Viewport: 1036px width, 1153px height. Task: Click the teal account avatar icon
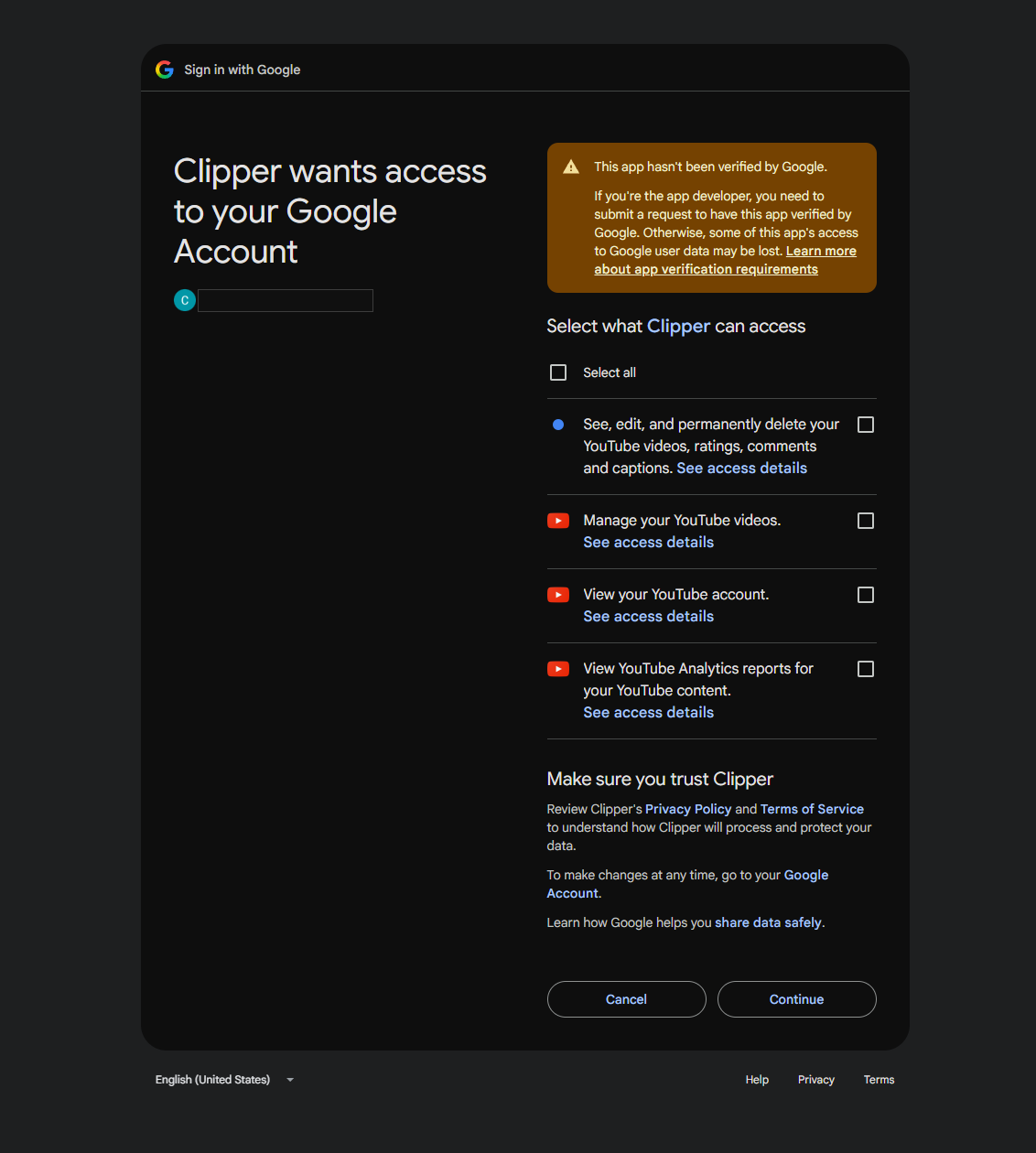coord(185,300)
